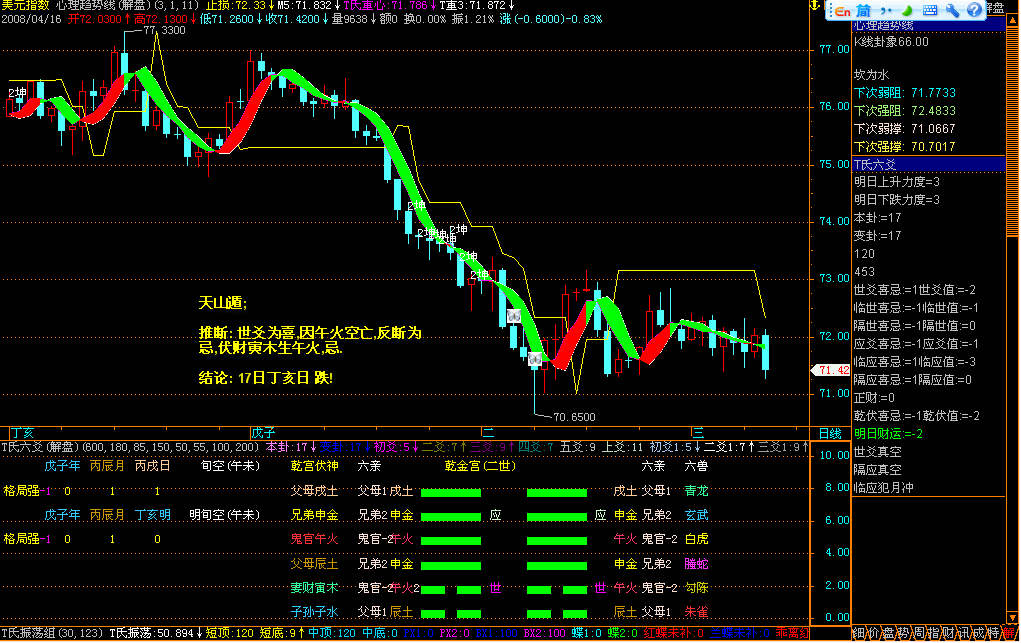This screenshot has width=1021, height=643.
Task: Click the upper butterfly marker on the chart
Action: 514,317
